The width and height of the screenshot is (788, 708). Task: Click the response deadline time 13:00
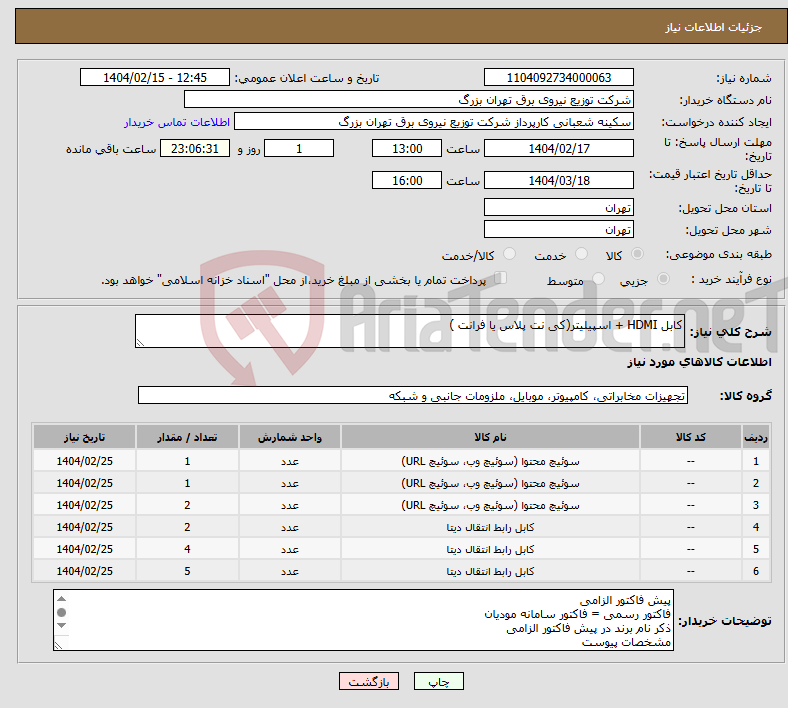[407, 148]
